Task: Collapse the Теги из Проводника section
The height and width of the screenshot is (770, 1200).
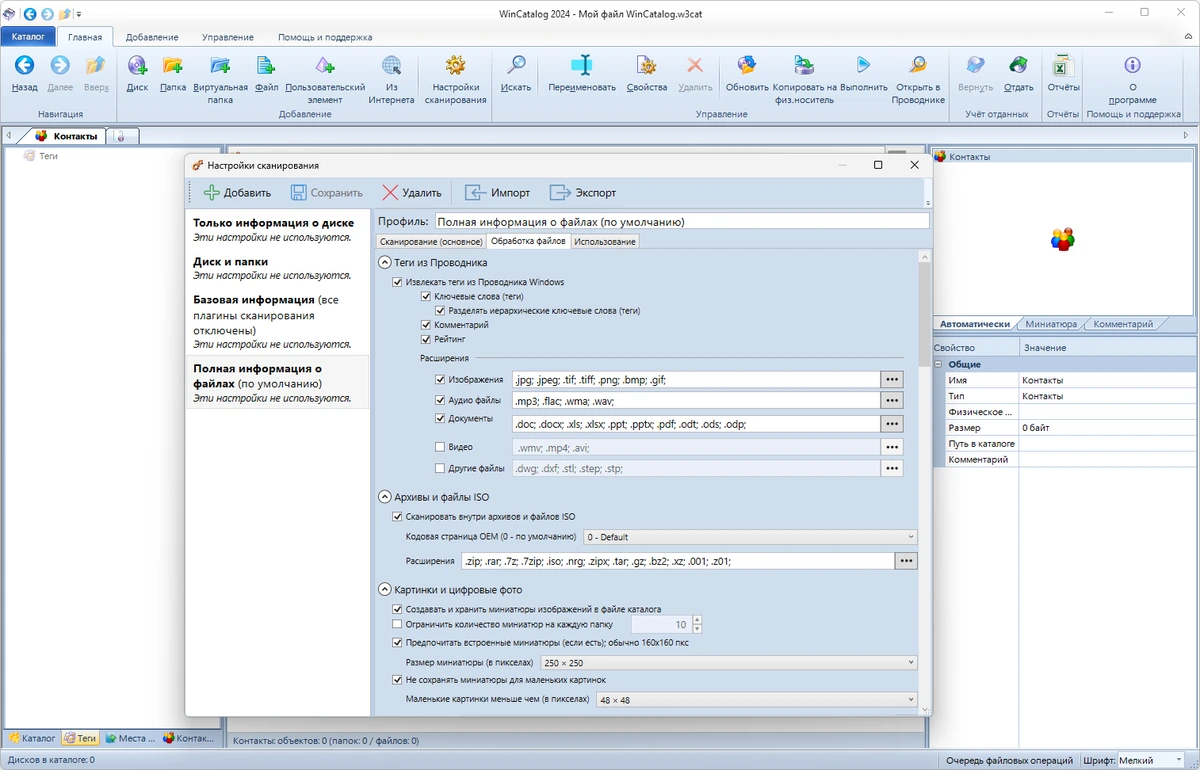Action: pos(385,262)
